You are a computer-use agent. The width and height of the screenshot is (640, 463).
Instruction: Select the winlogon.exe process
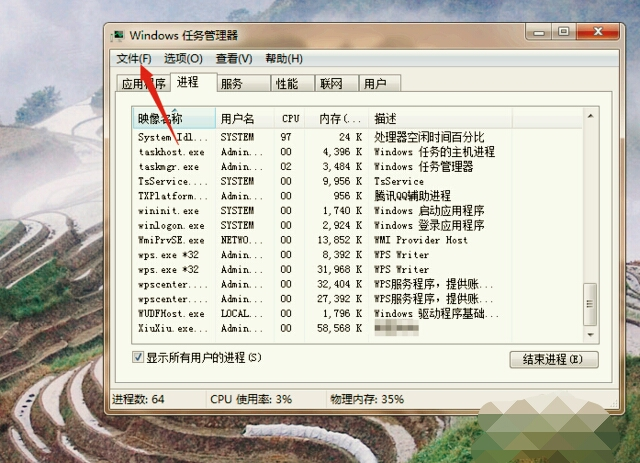(358, 225)
